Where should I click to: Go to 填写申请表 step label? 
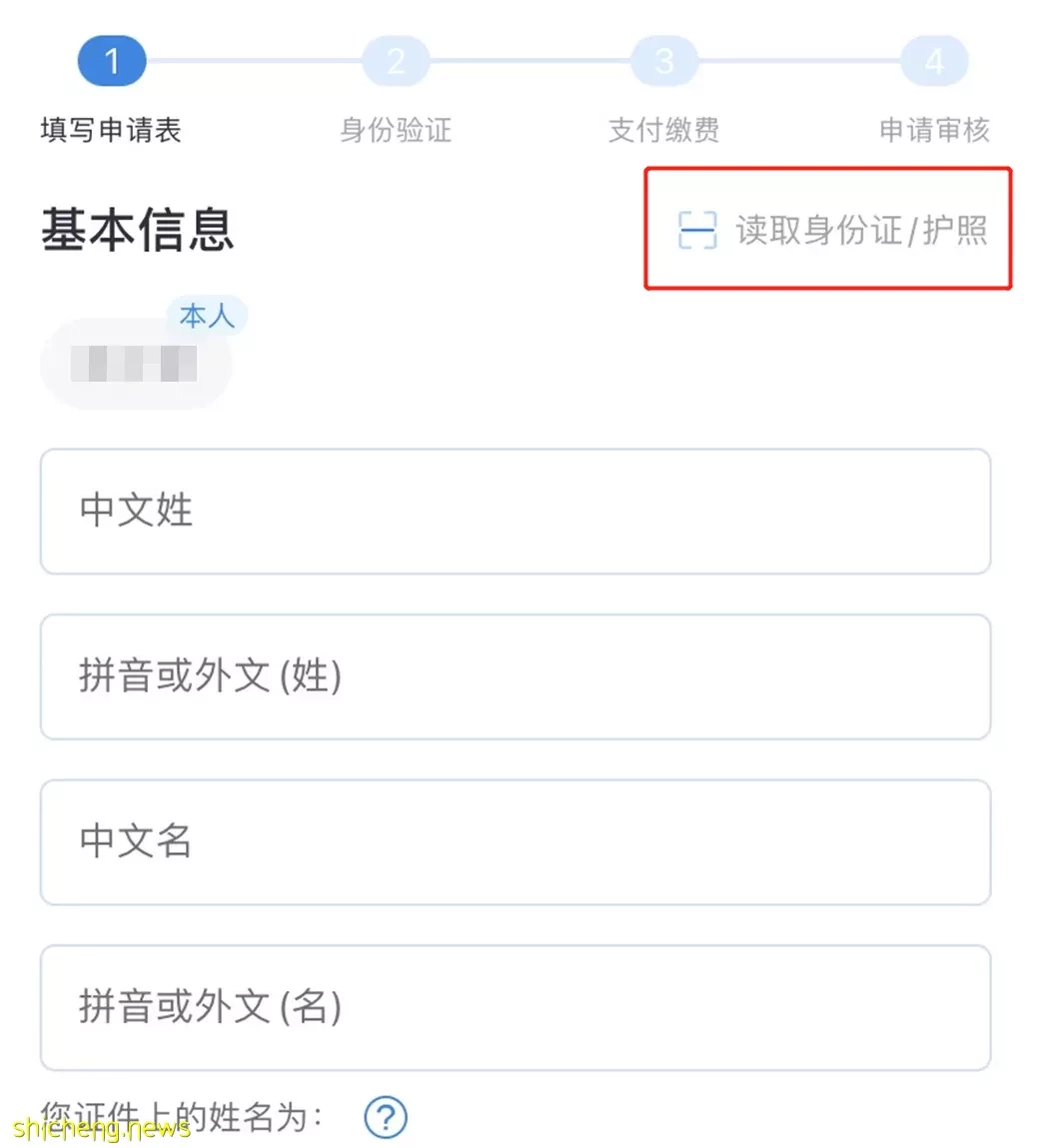(111, 130)
